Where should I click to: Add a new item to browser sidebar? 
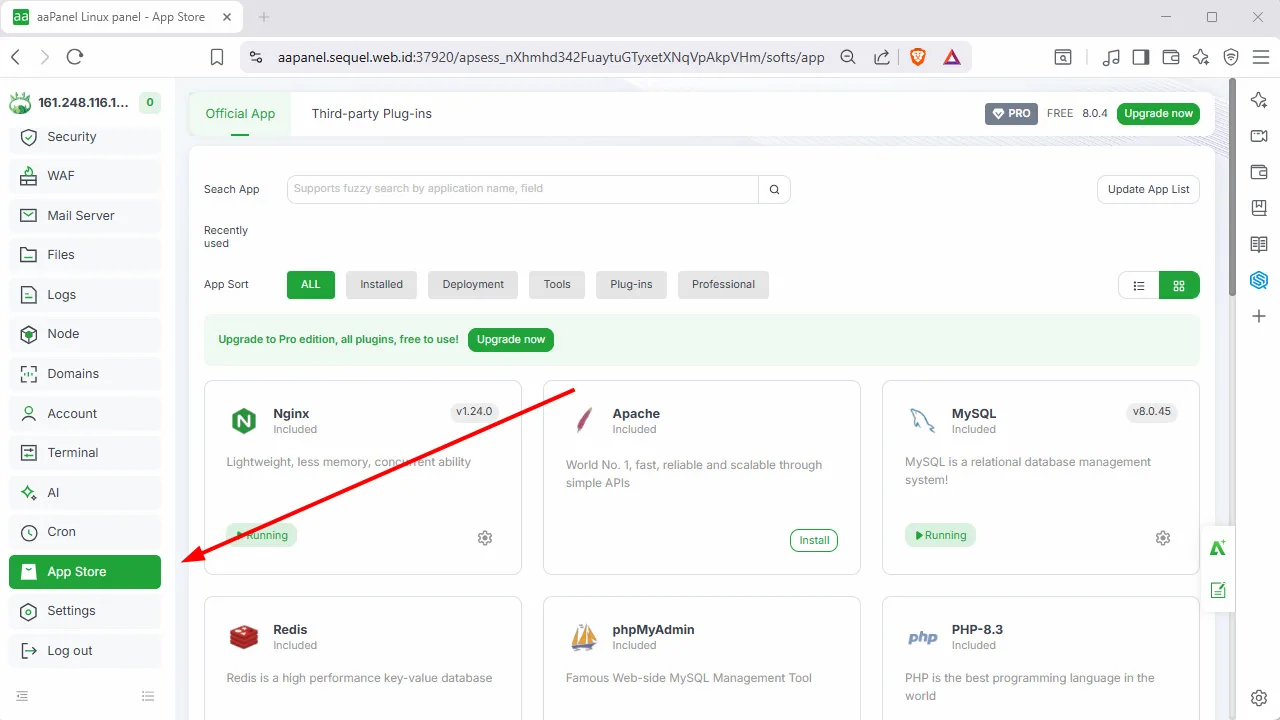1259,316
